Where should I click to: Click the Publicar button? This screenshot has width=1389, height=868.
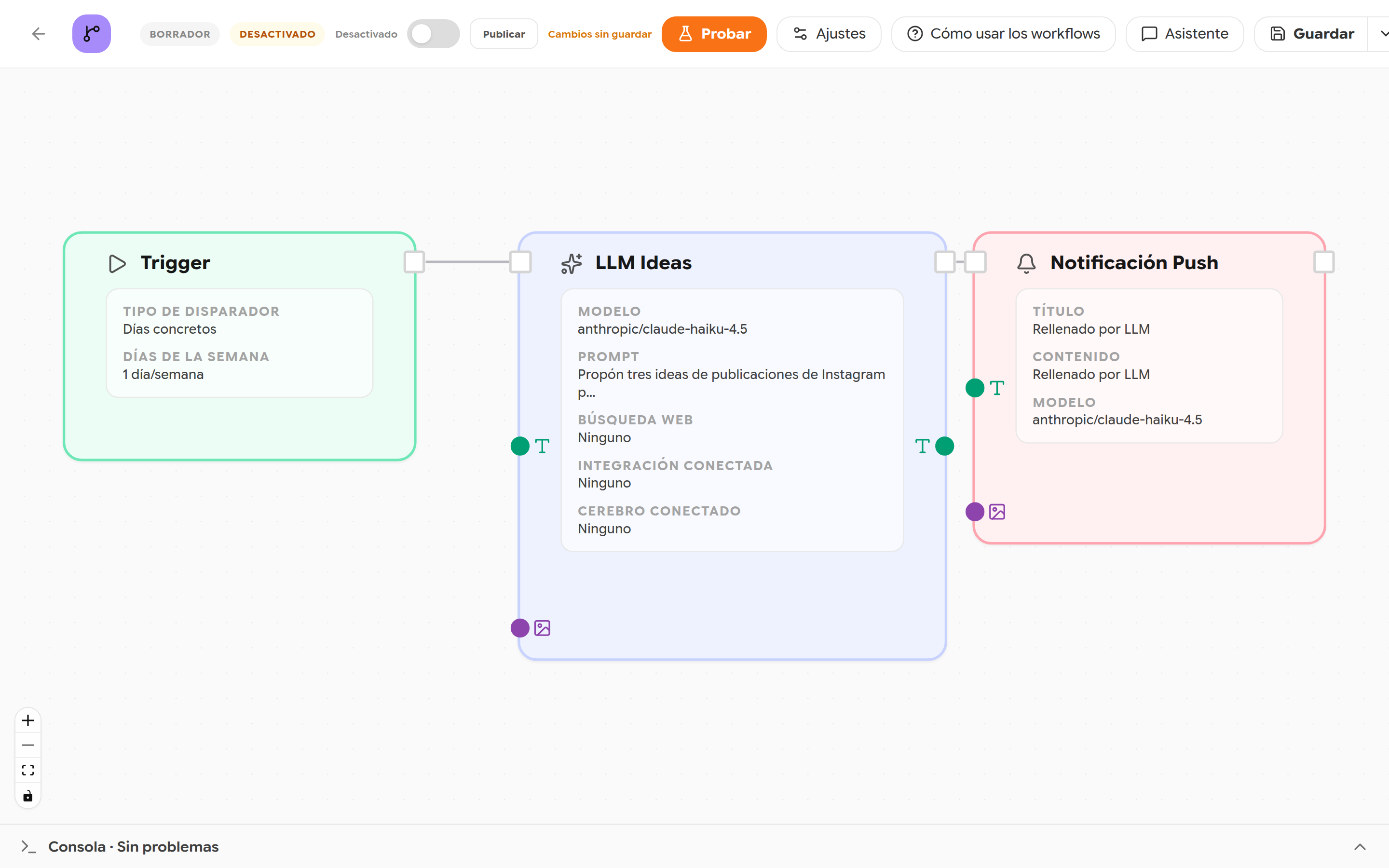[x=504, y=34]
